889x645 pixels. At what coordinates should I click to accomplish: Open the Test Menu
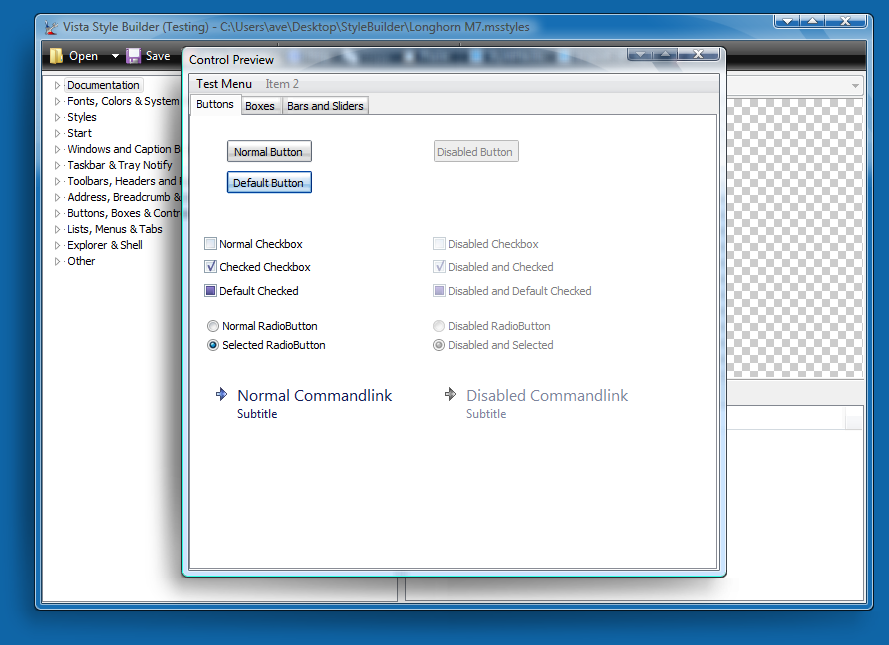point(224,84)
